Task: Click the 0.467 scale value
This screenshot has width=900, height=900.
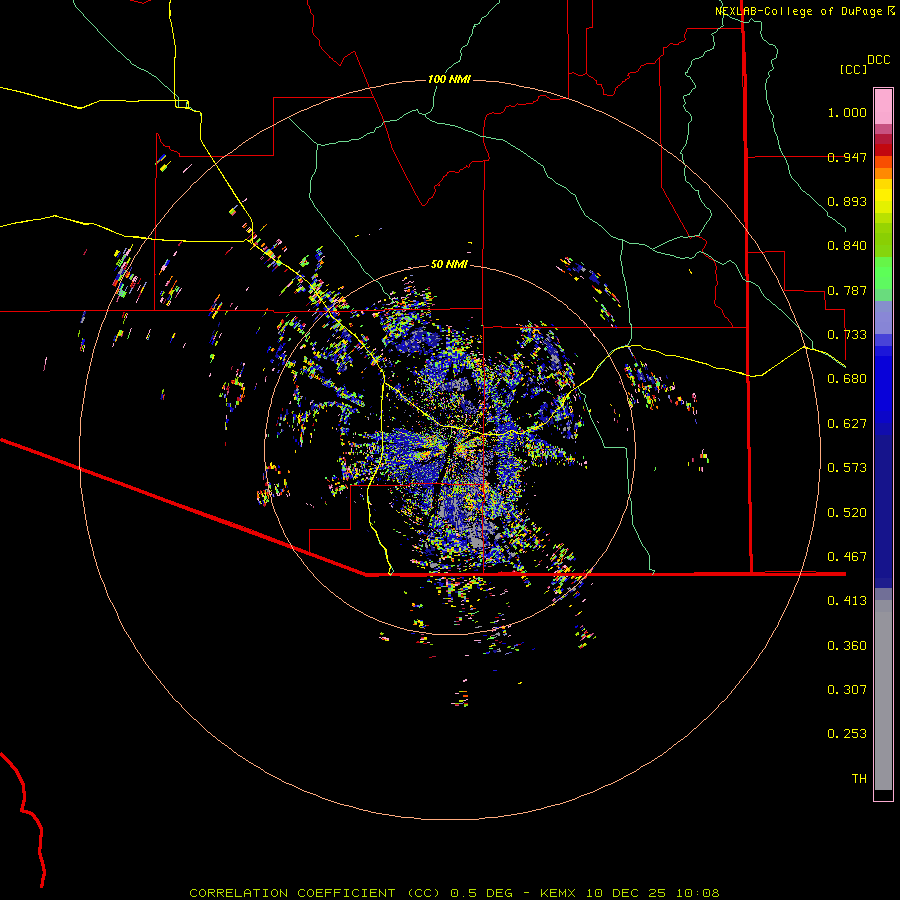Action: (847, 557)
